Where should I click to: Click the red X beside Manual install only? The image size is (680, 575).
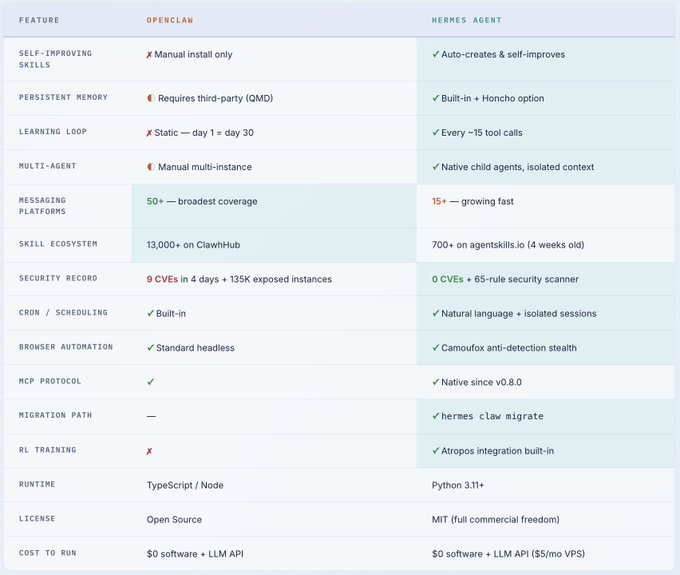(149, 55)
